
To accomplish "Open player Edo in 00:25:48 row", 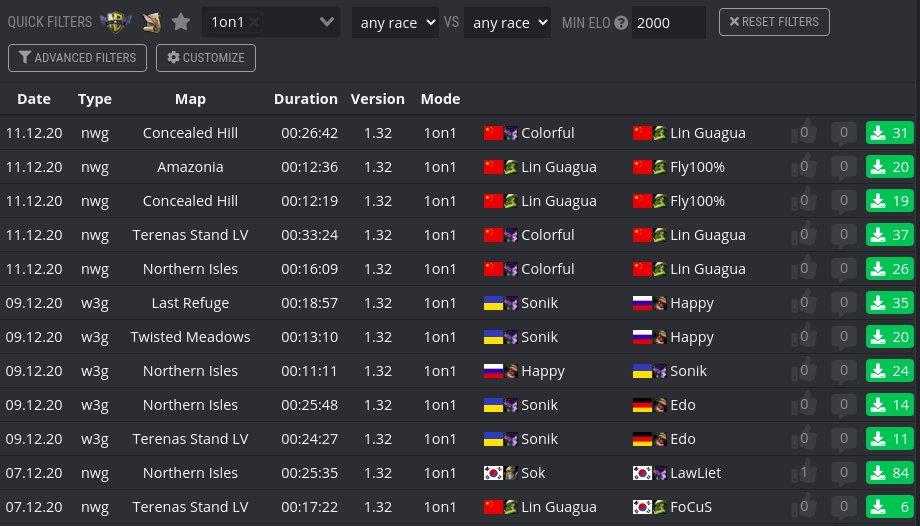I will pos(682,405).
